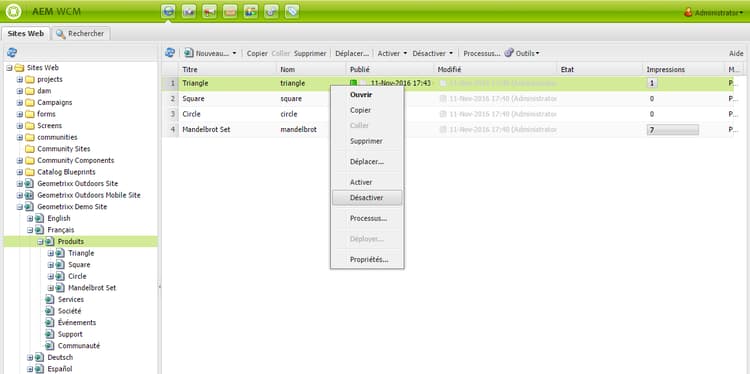Collapse the Français node
The image size is (750, 374).
(x=30, y=230)
